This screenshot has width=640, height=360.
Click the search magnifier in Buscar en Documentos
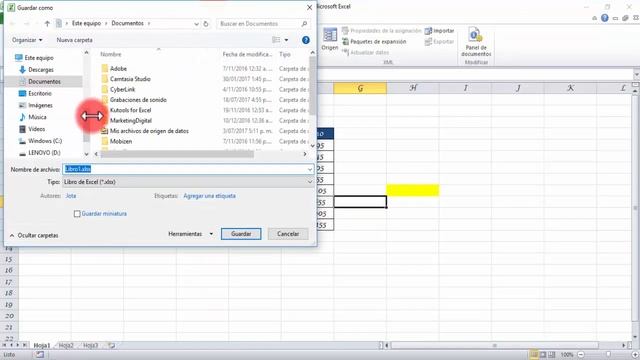pos(304,24)
